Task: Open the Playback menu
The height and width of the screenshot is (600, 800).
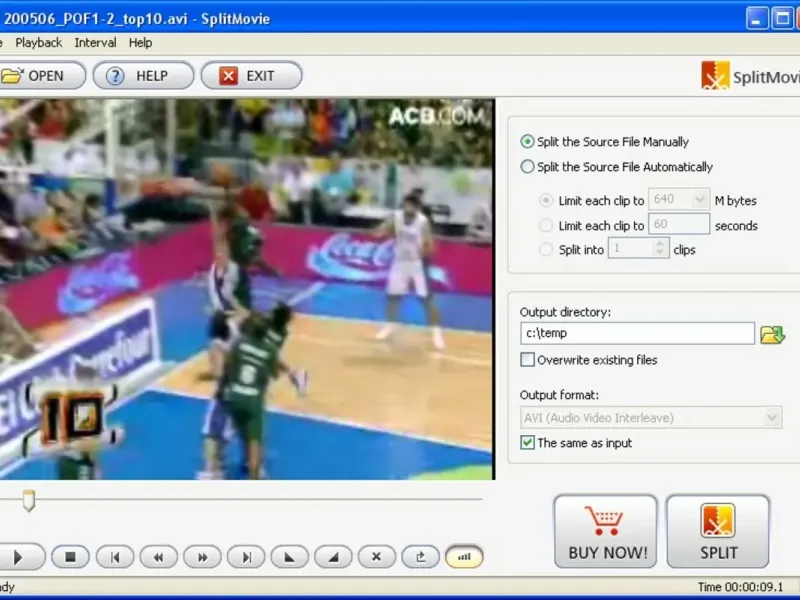Action: (39, 43)
